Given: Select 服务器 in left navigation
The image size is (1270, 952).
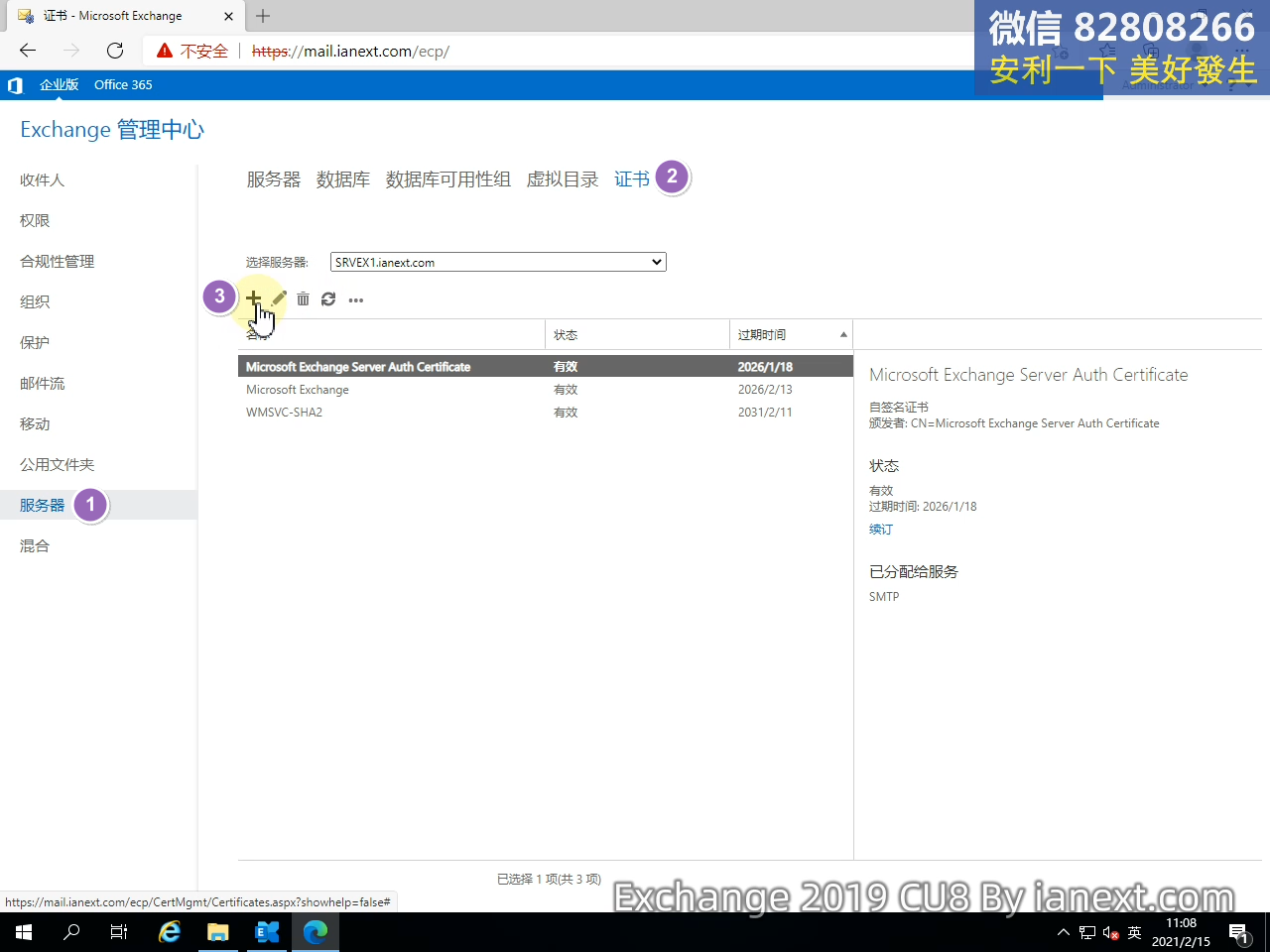Looking at the screenshot, I should [42, 505].
